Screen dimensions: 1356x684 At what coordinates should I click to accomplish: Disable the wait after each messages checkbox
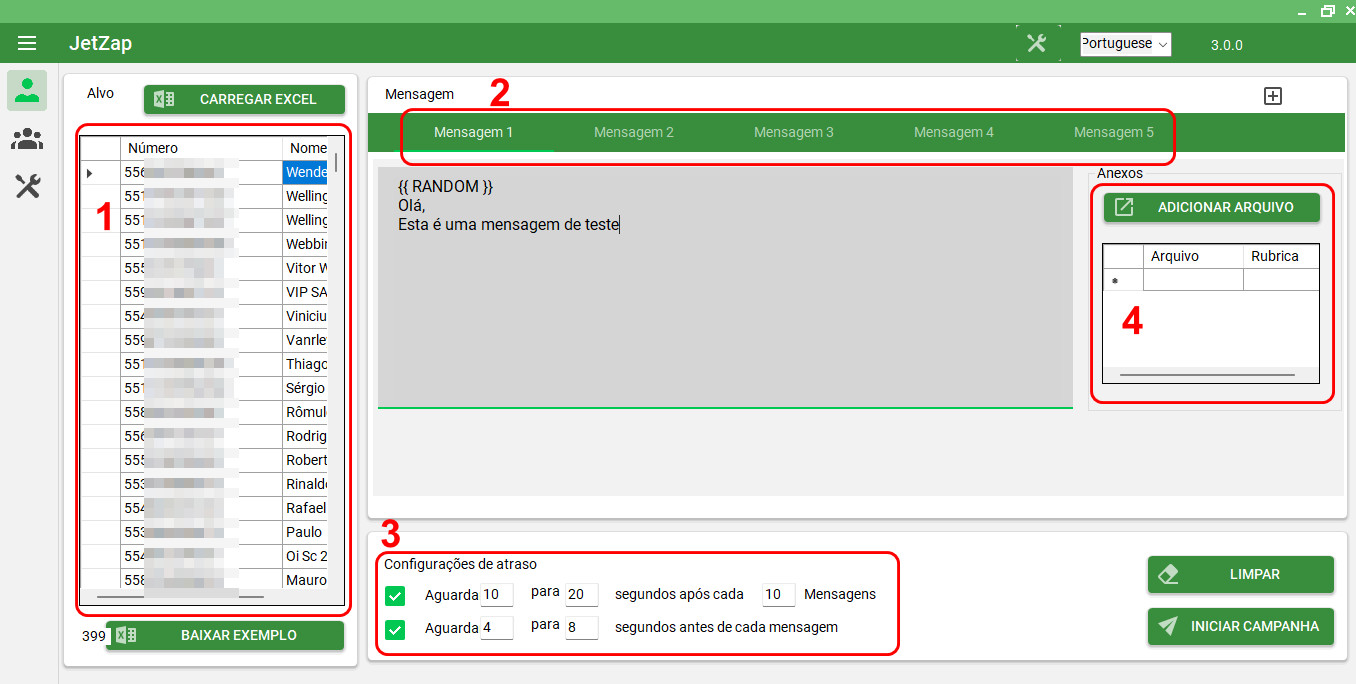[395, 596]
